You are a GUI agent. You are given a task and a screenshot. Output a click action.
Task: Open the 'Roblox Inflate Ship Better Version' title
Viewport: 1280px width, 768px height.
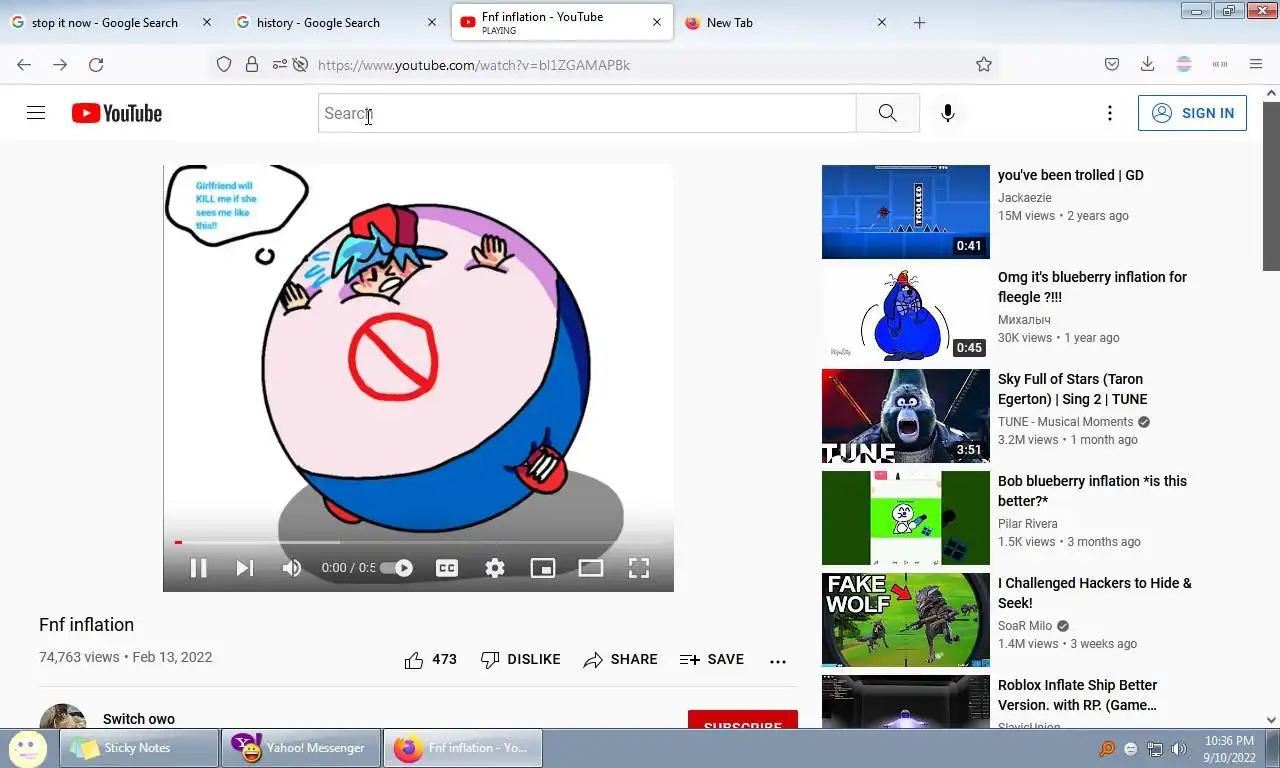click(x=1078, y=695)
